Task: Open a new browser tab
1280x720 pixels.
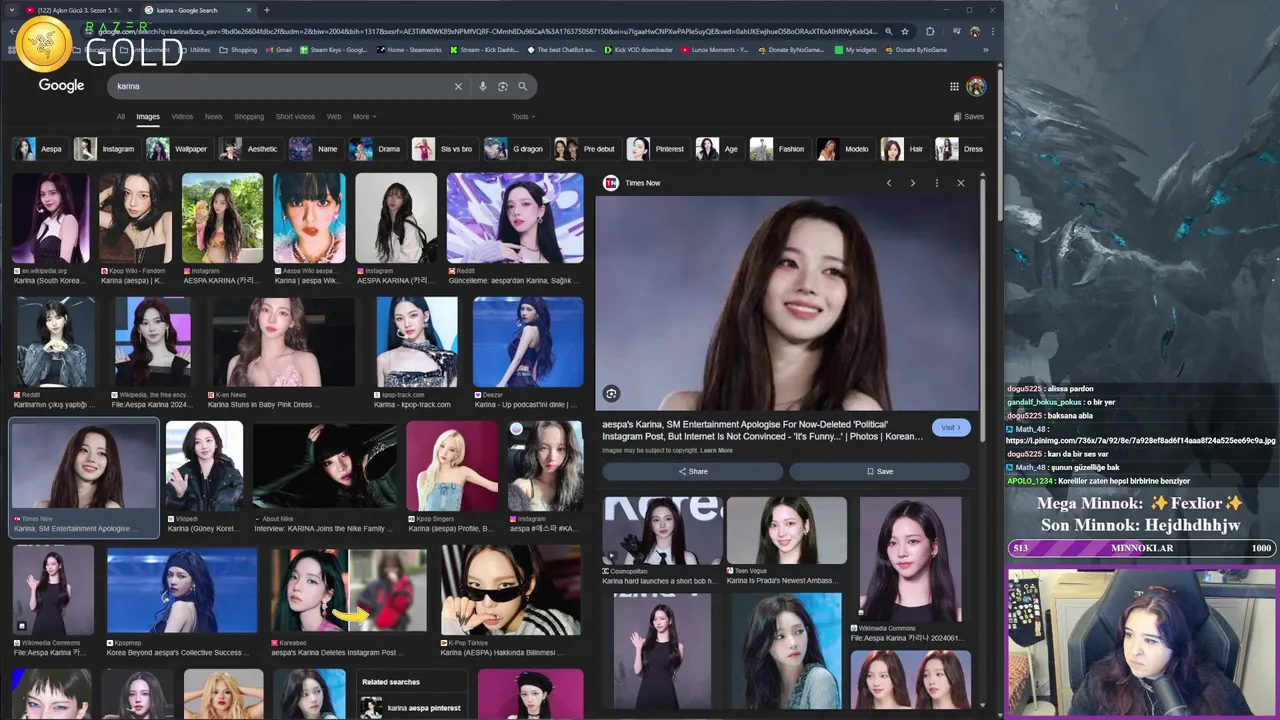Action: (266, 10)
